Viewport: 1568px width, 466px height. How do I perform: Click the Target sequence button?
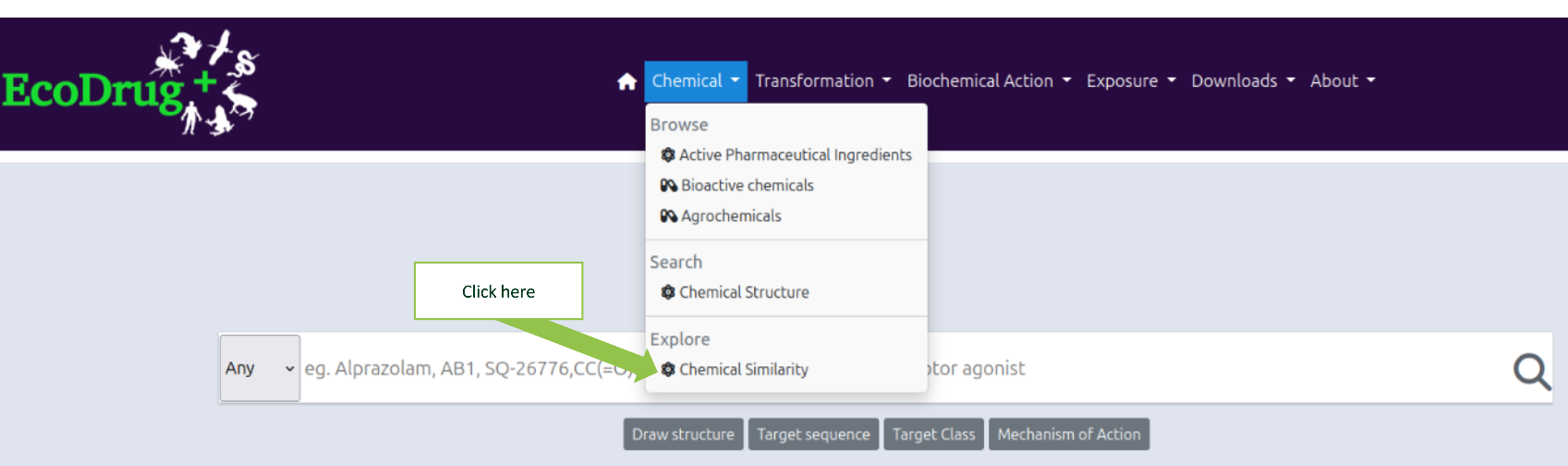pos(814,434)
